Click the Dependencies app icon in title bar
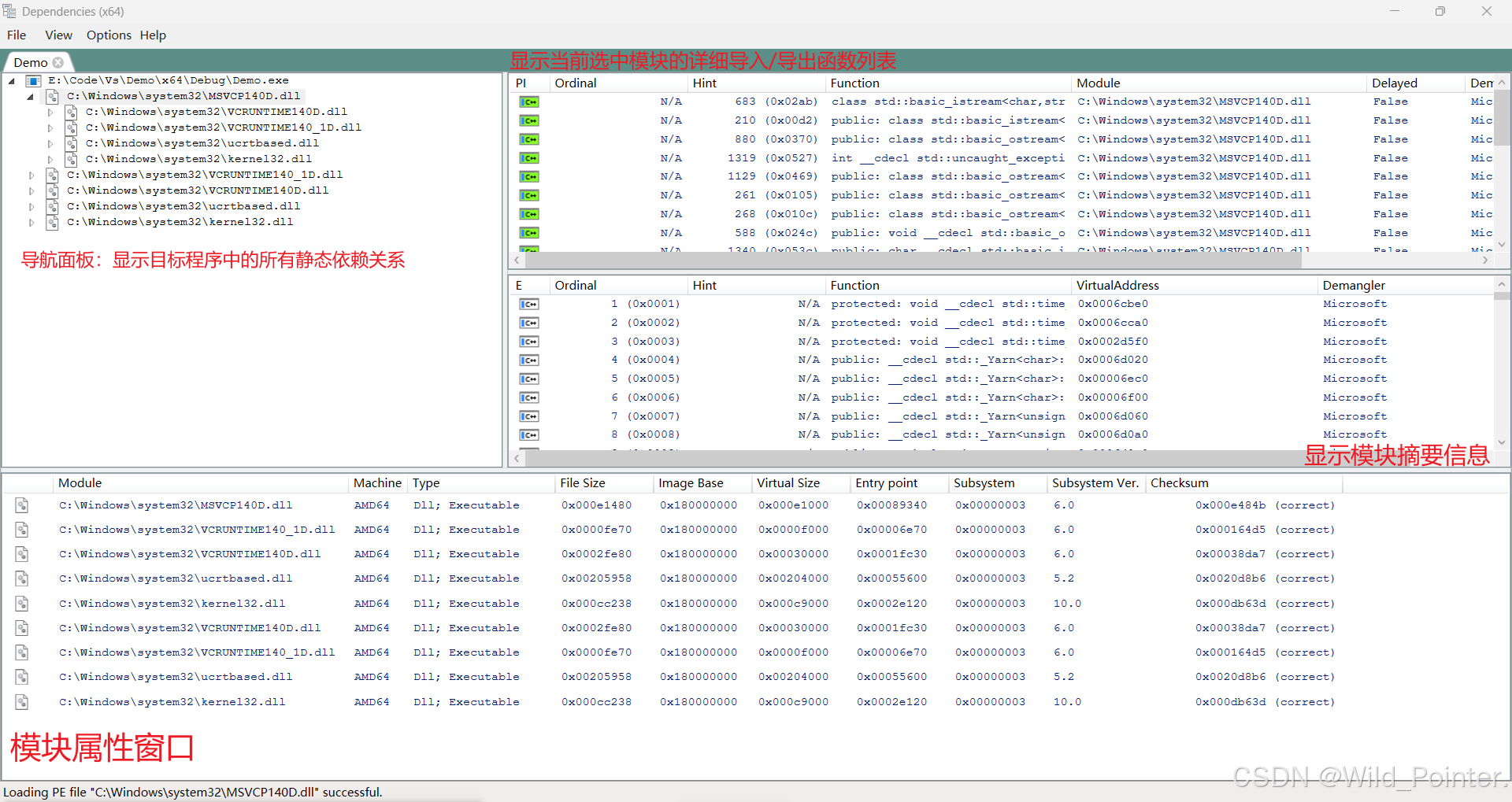The image size is (1512, 802). click(x=9, y=11)
